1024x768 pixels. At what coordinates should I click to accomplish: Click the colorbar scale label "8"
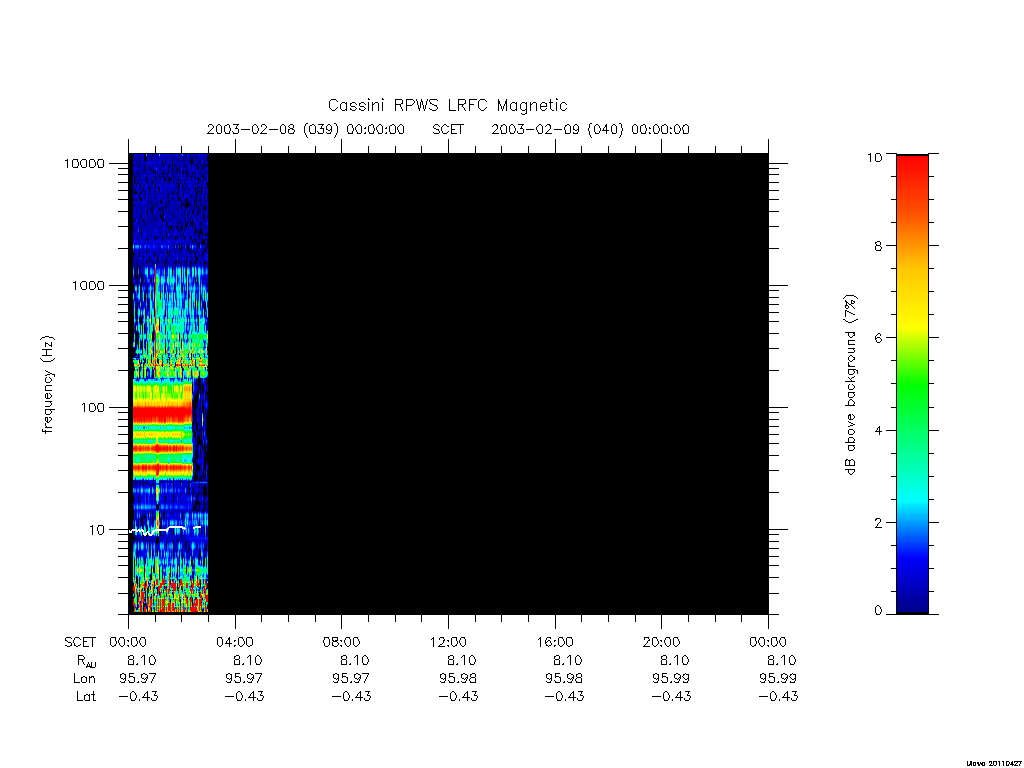878,246
